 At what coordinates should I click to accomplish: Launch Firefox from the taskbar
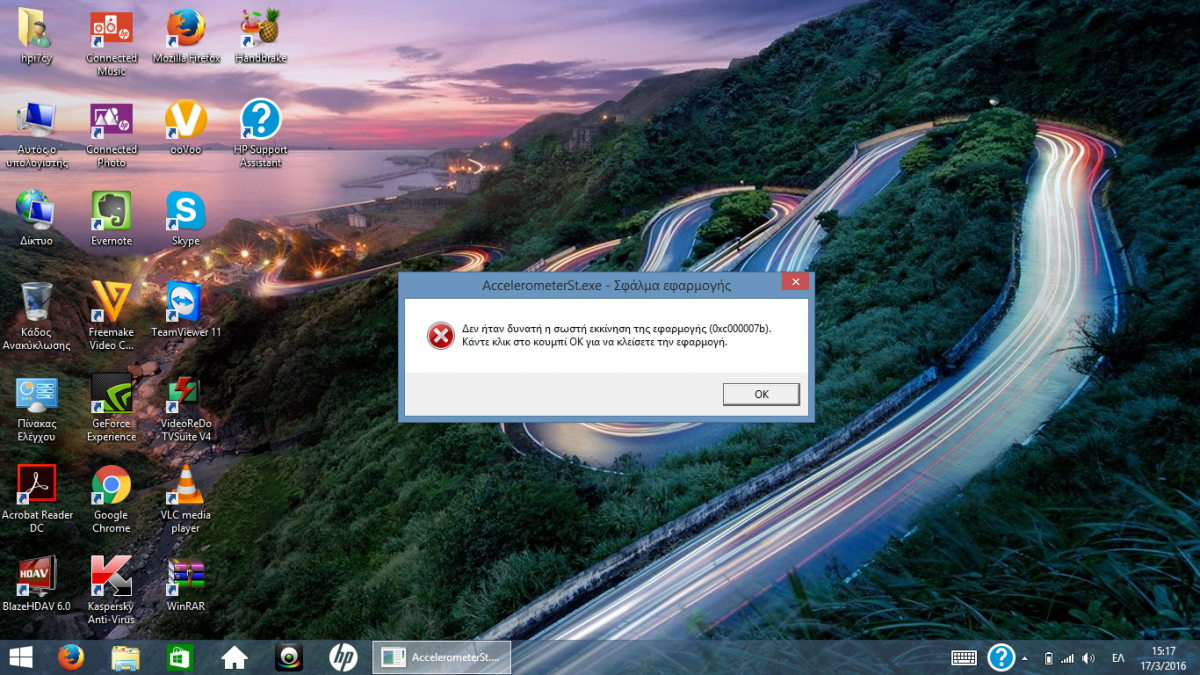click(70, 657)
